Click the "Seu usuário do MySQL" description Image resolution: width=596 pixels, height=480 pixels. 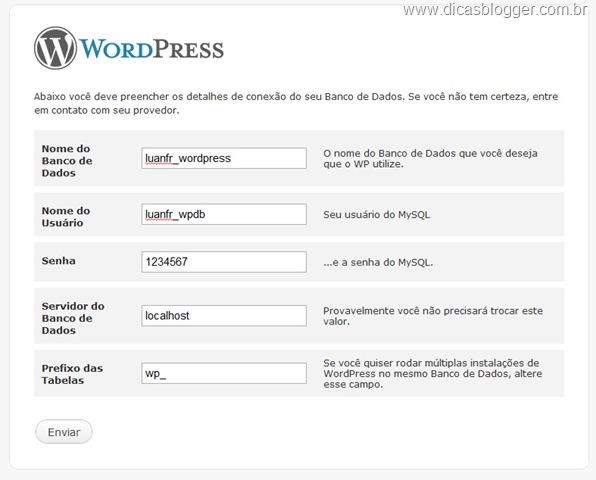tap(377, 215)
